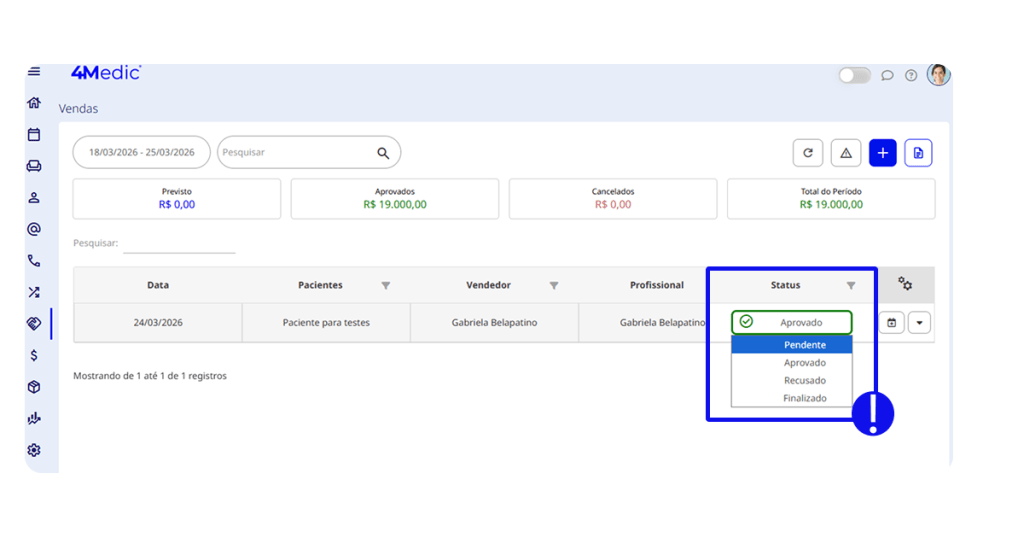
Task: Click the blue plus button to add sale
Action: (x=882, y=153)
